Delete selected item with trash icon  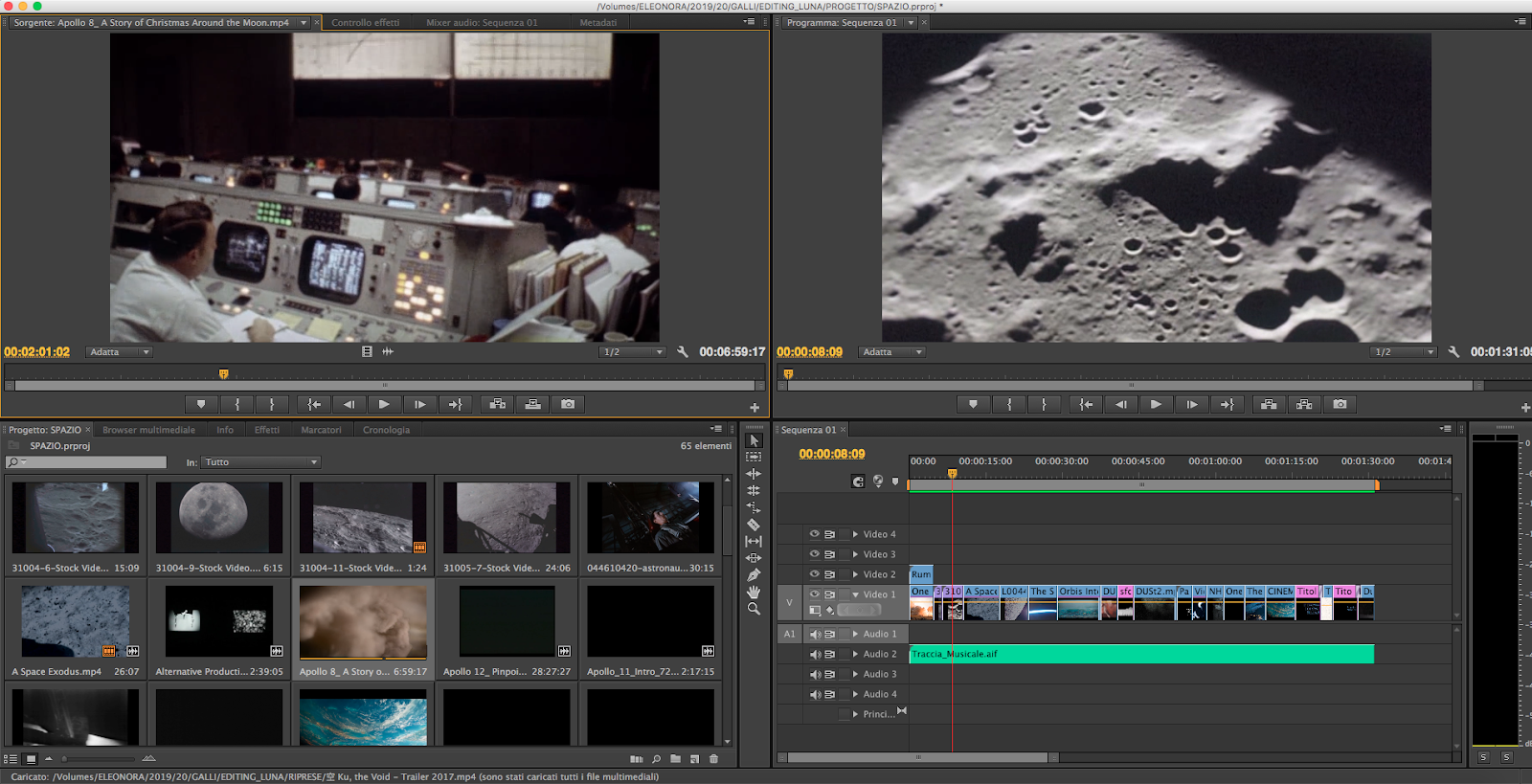[x=713, y=759]
